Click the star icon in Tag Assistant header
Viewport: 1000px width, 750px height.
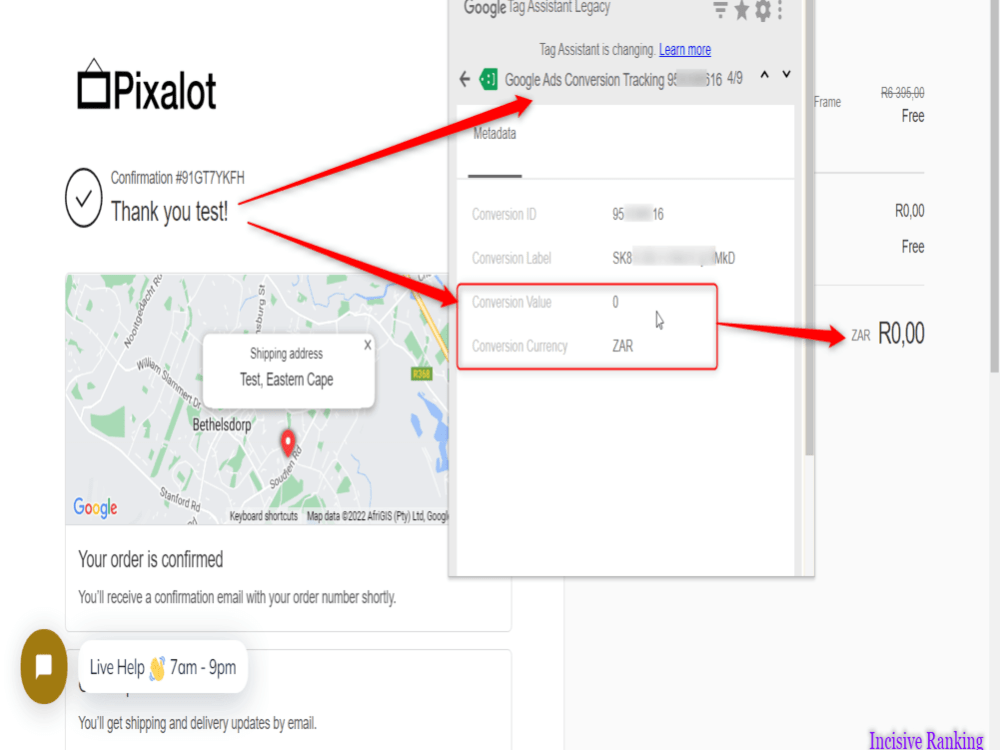click(741, 10)
